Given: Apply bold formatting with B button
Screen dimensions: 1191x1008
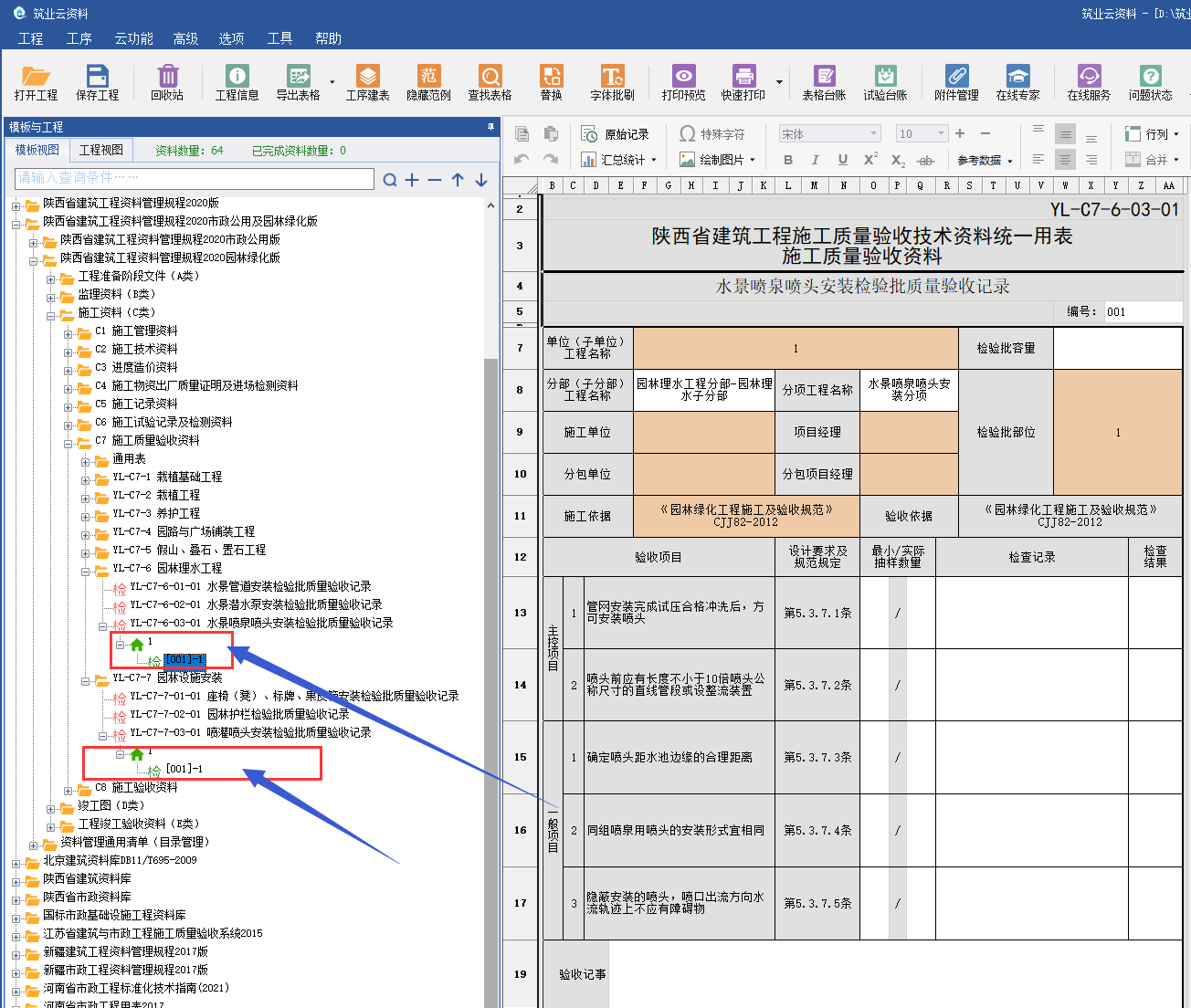Looking at the screenshot, I should 788,160.
